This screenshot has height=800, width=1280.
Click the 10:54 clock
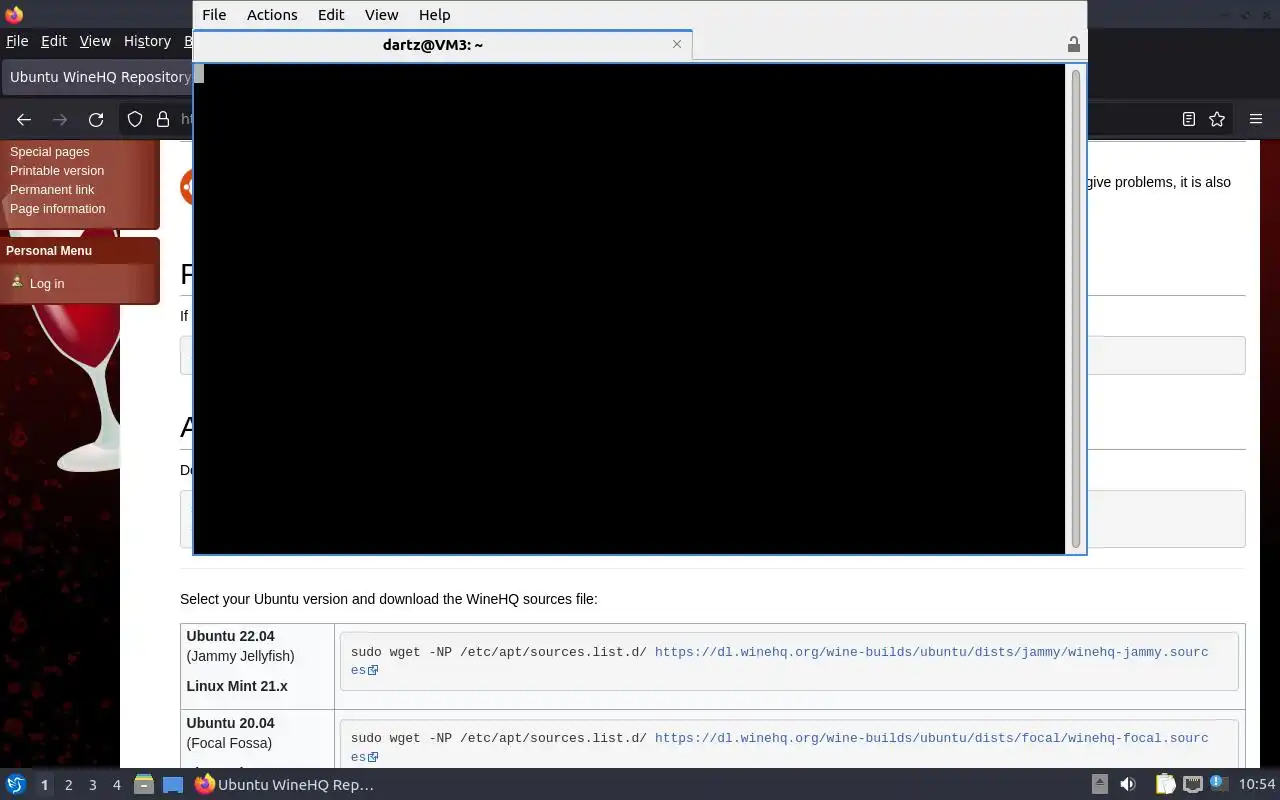tap(1257, 785)
